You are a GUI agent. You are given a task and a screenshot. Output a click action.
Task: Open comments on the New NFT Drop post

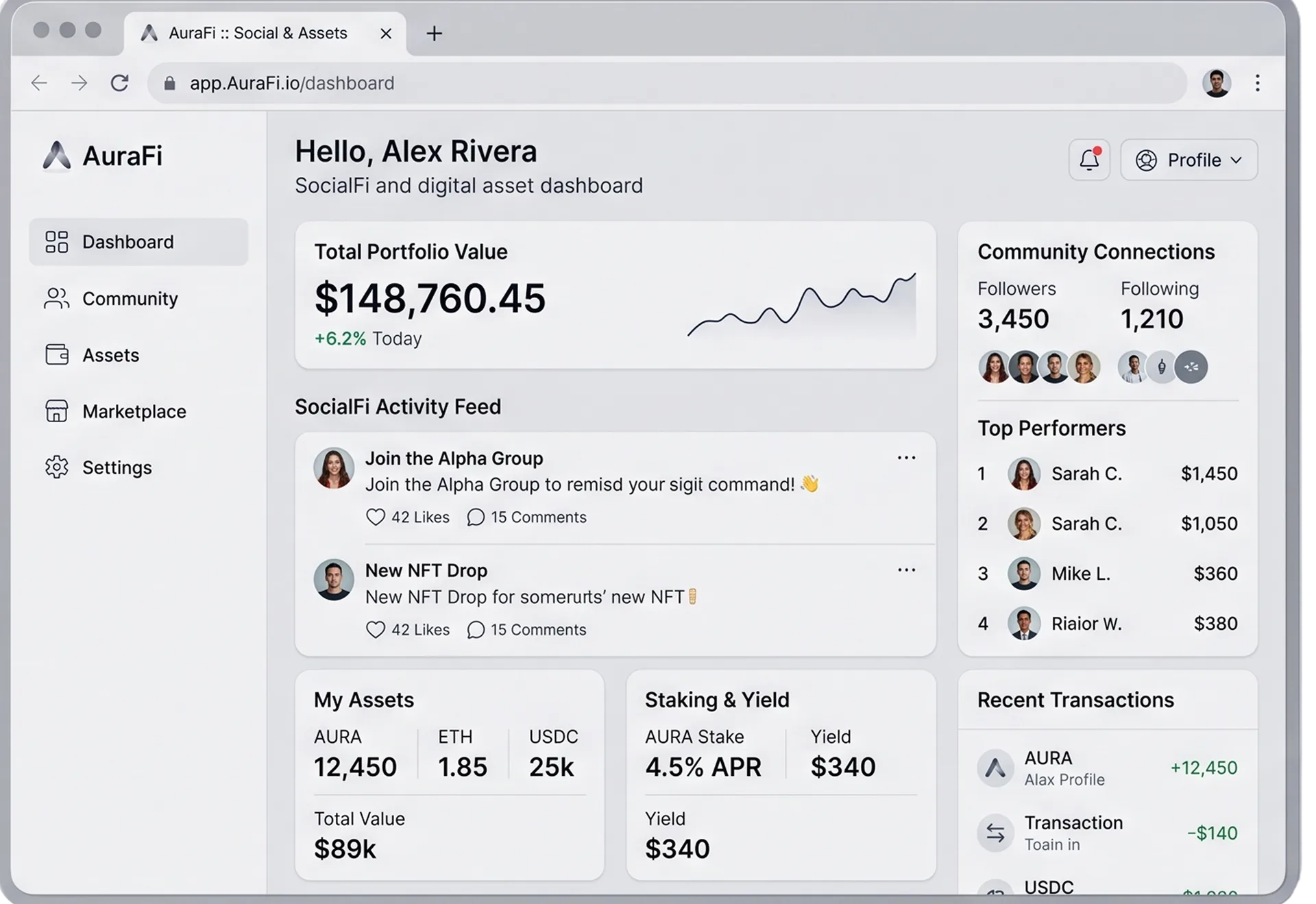[x=526, y=629]
